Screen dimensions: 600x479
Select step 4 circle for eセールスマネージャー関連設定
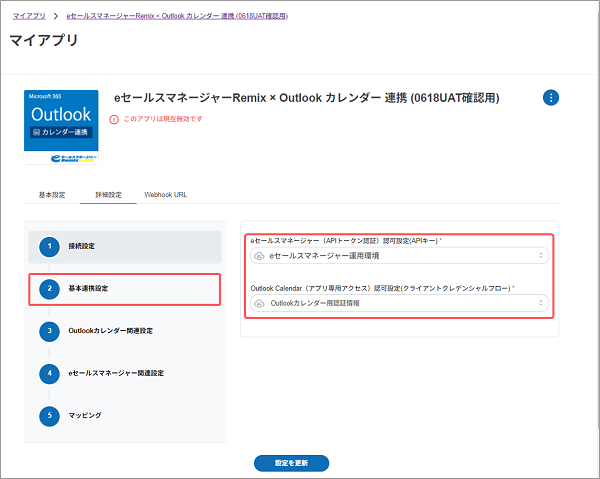point(46,372)
